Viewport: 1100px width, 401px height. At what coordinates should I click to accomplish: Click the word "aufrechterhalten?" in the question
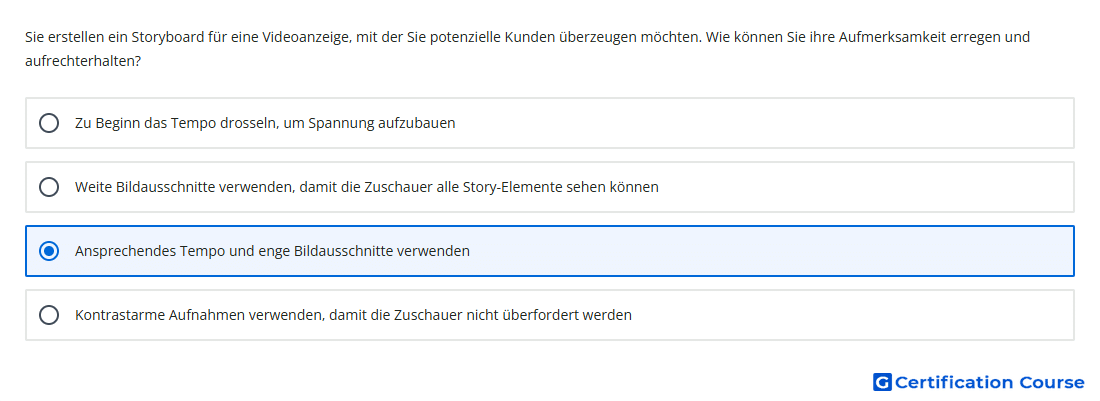click(x=83, y=62)
